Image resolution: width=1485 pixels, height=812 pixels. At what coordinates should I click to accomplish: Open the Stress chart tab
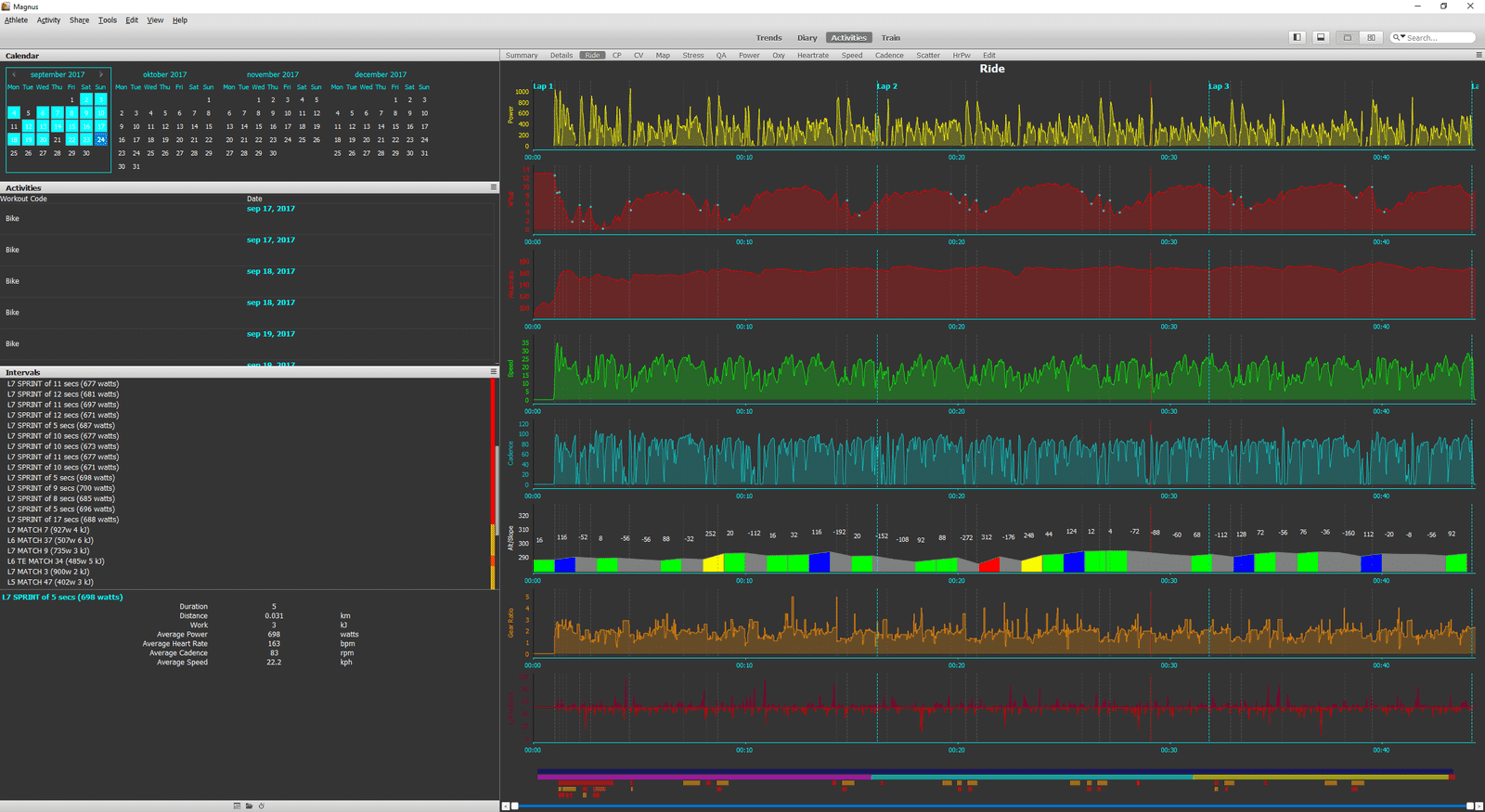click(693, 56)
